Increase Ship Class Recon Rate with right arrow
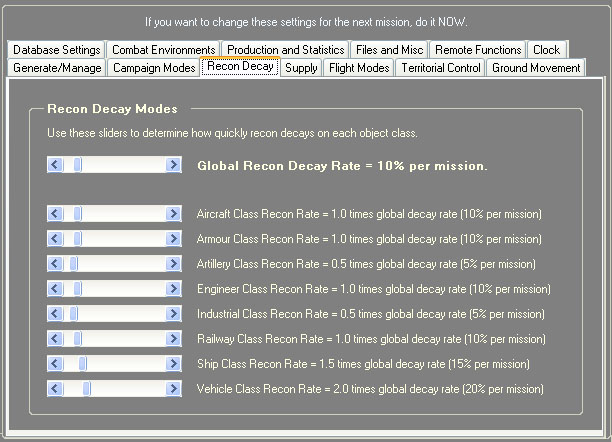The image size is (612, 442). (x=173, y=363)
